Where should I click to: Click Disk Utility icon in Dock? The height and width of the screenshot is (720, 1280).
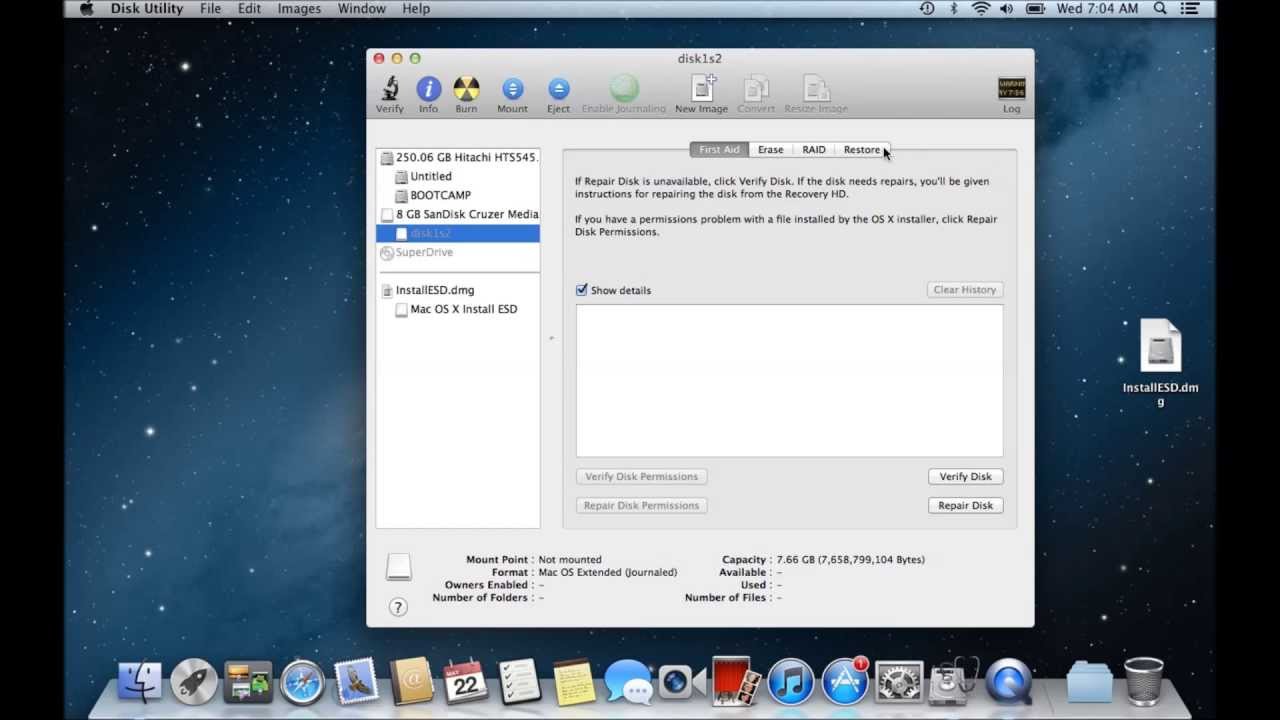tap(953, 682)
